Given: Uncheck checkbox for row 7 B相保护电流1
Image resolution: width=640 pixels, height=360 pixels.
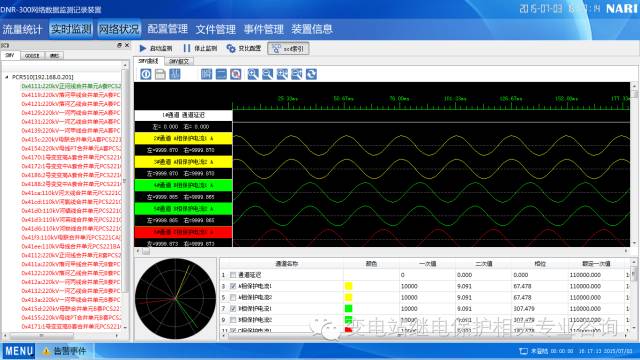Looking at the screenshot, I should click(x=233, y=309).
